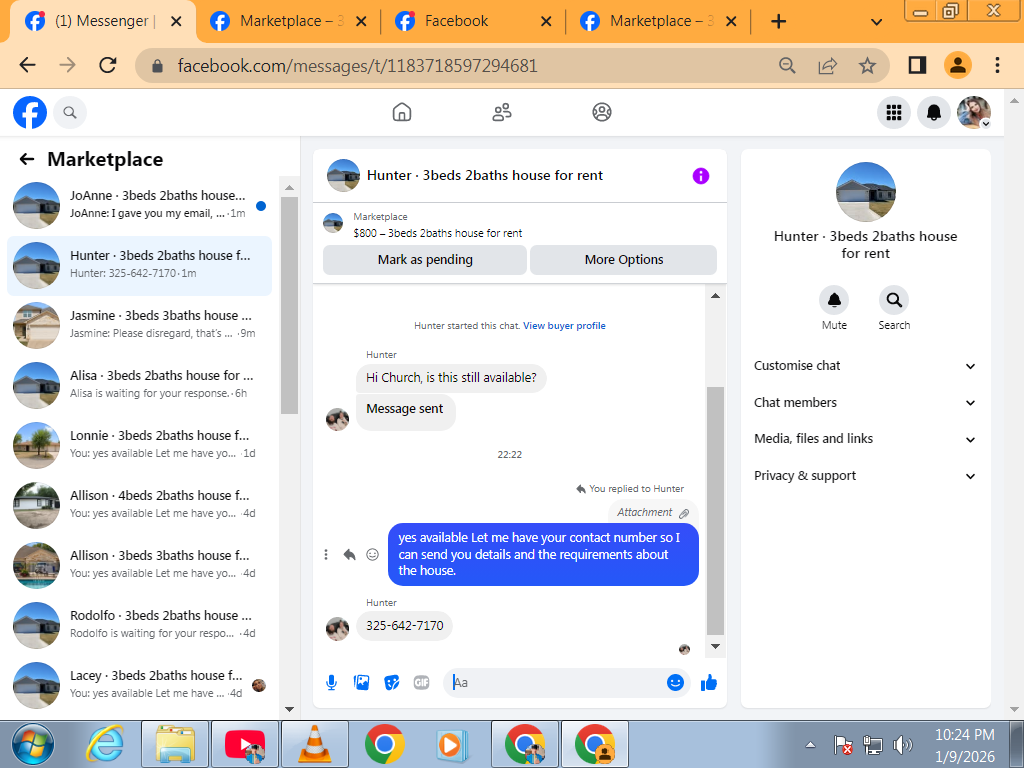Image resolution: width=1024 pixels, height=768 pixels.
Task: Choose a sticker icon
Action: point(391,682)
